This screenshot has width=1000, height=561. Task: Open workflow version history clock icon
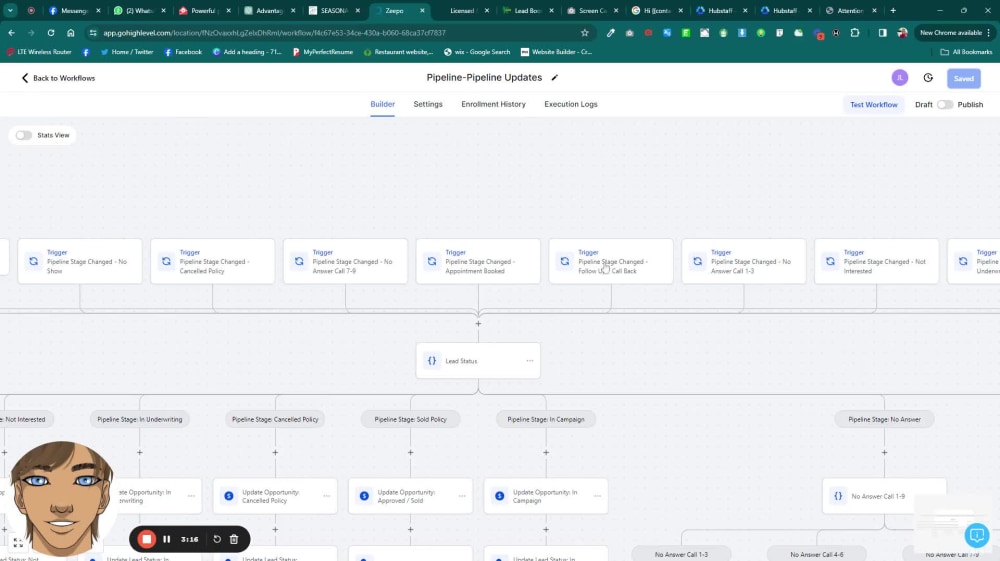click(928, 78)
